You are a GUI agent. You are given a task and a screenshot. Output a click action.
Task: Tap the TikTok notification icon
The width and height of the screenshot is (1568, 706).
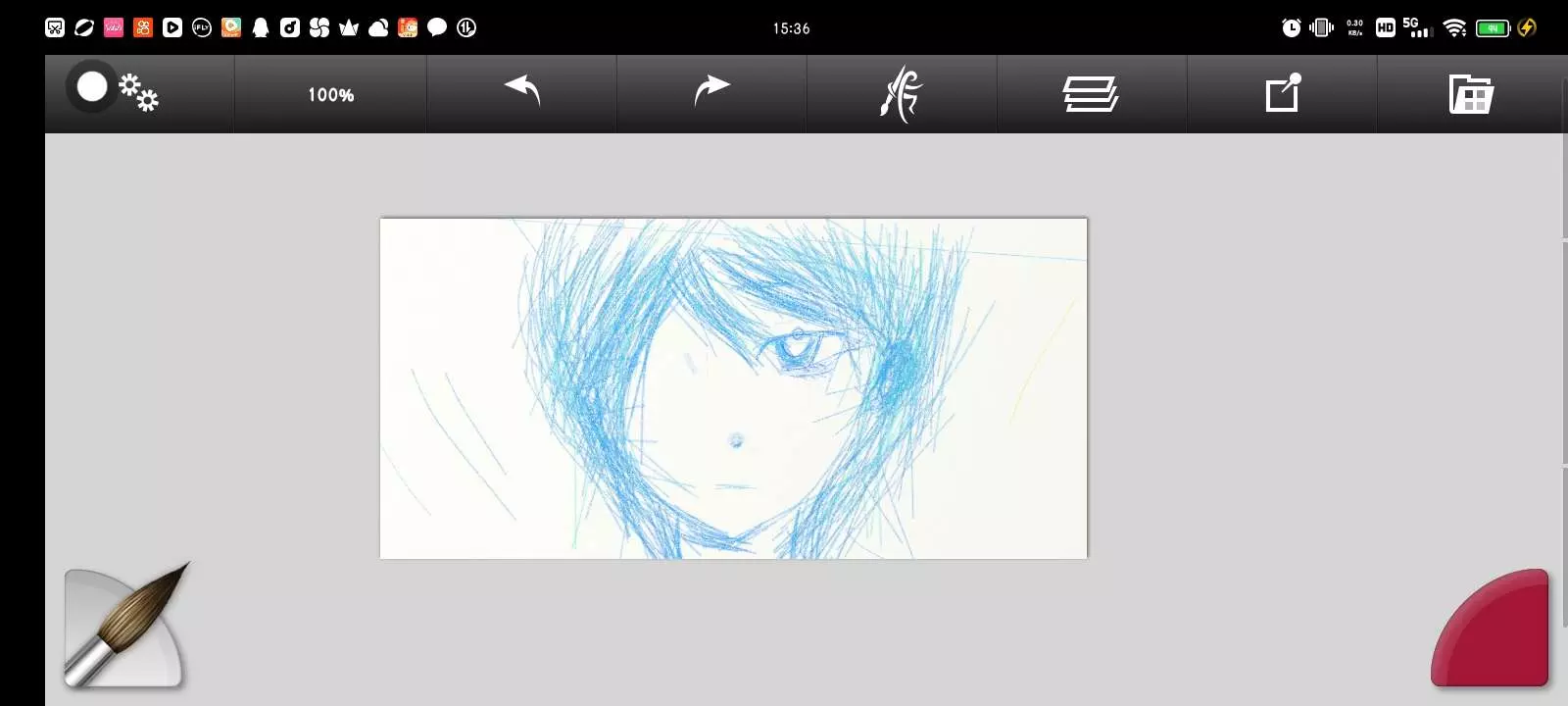click(290, 27)
